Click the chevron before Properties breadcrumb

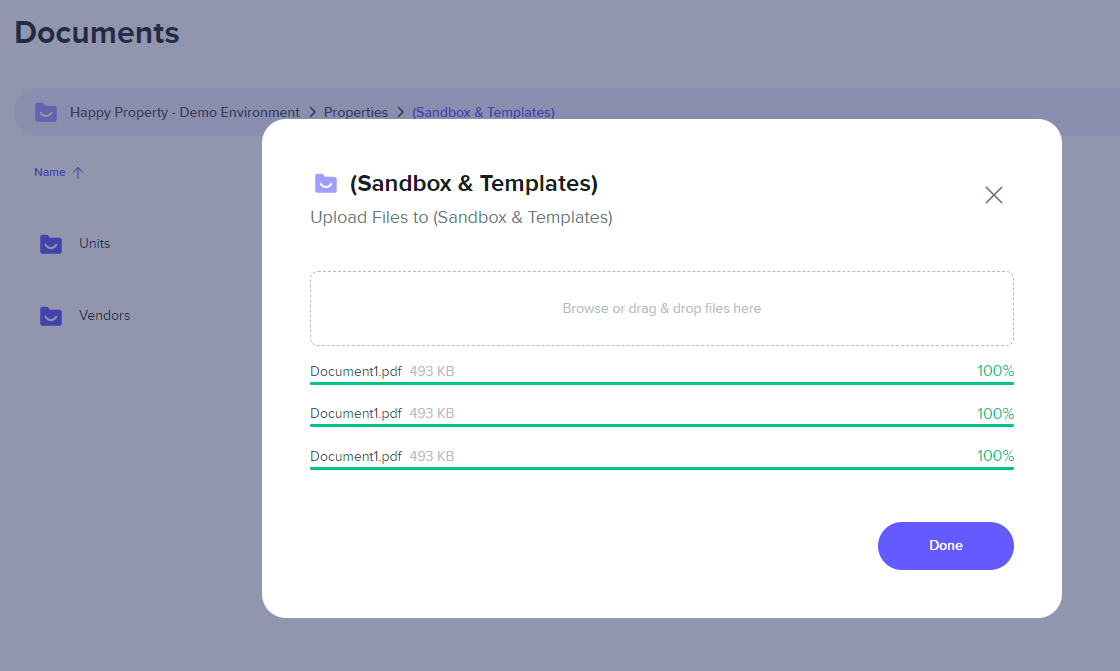(312, 112)
